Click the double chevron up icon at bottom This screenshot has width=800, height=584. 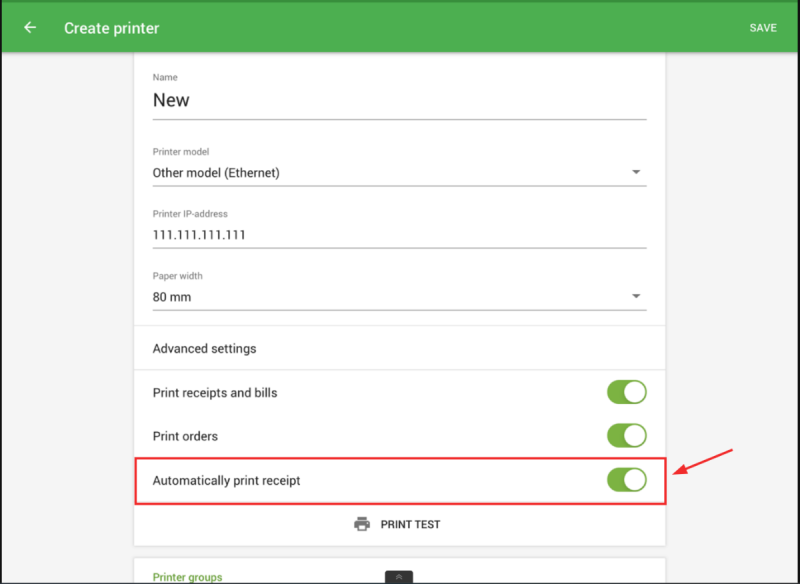point(398,577)
